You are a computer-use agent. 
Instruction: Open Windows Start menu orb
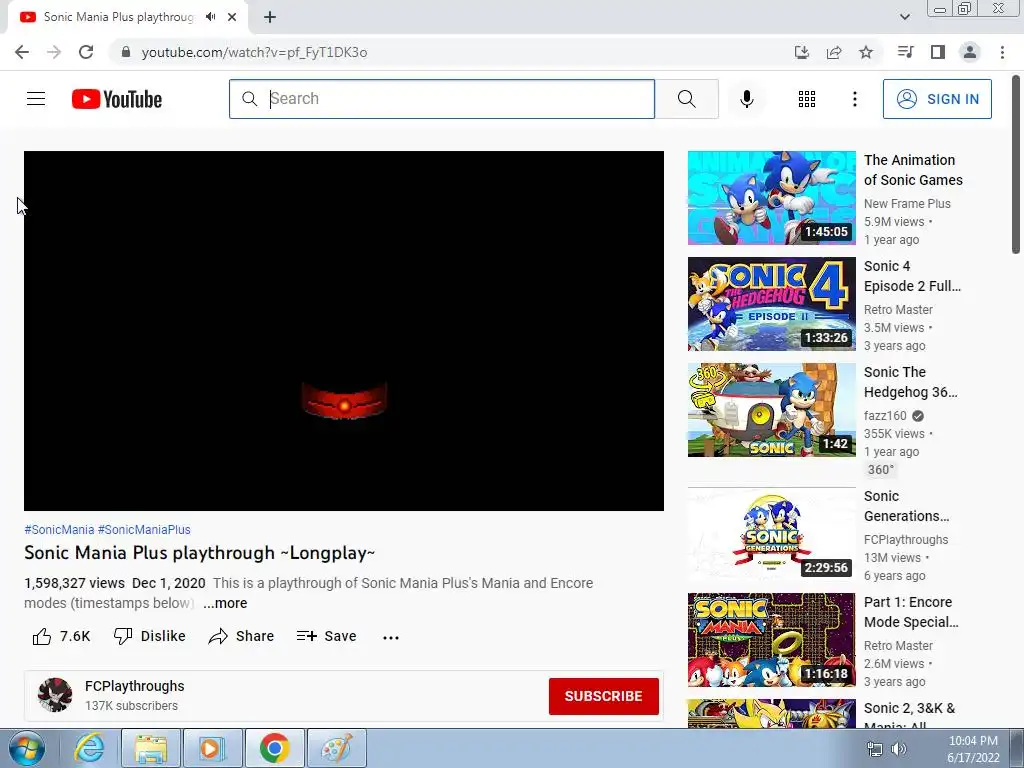coord(27,748)
